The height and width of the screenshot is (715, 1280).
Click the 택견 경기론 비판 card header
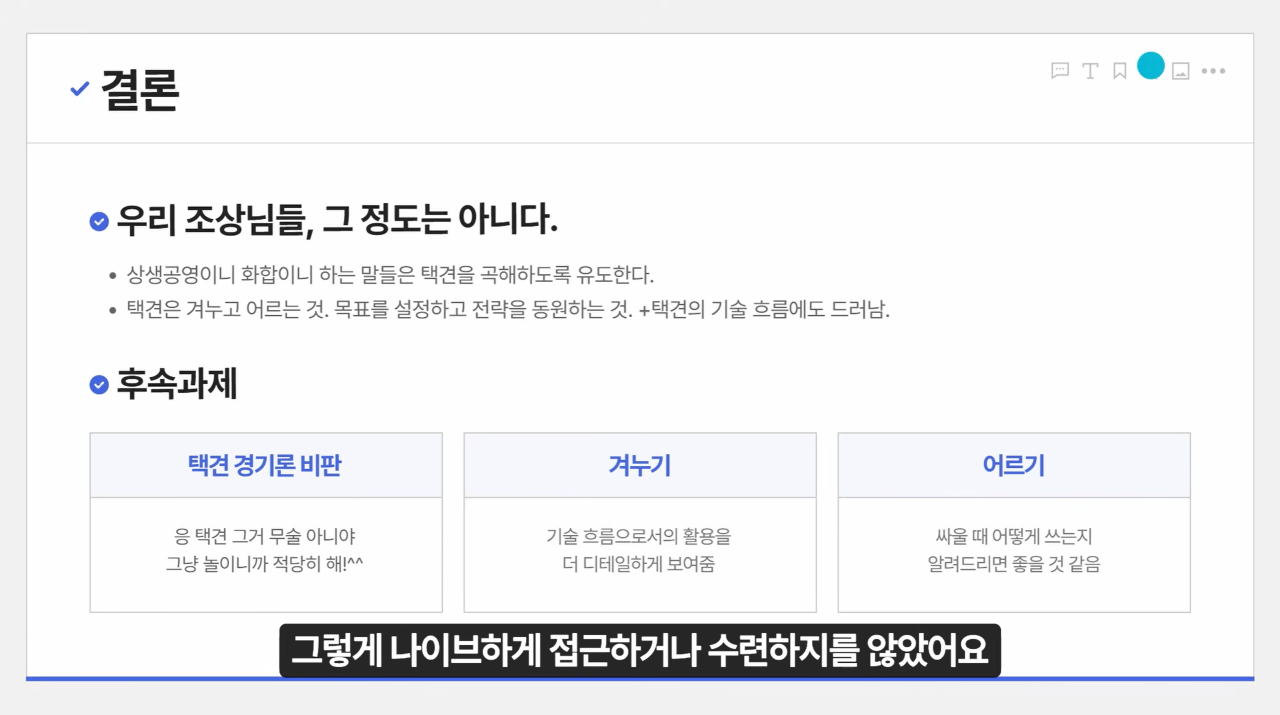click(x=266, y=465)
